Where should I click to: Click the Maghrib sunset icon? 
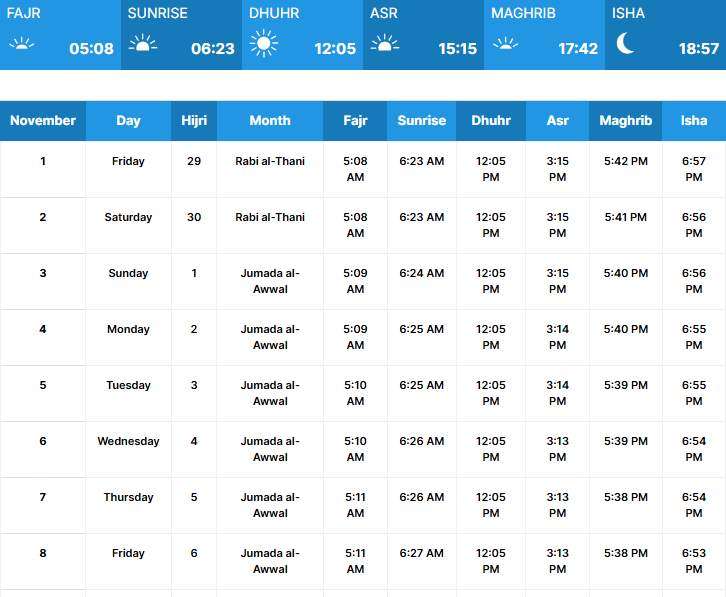click(x=506, y=44)
